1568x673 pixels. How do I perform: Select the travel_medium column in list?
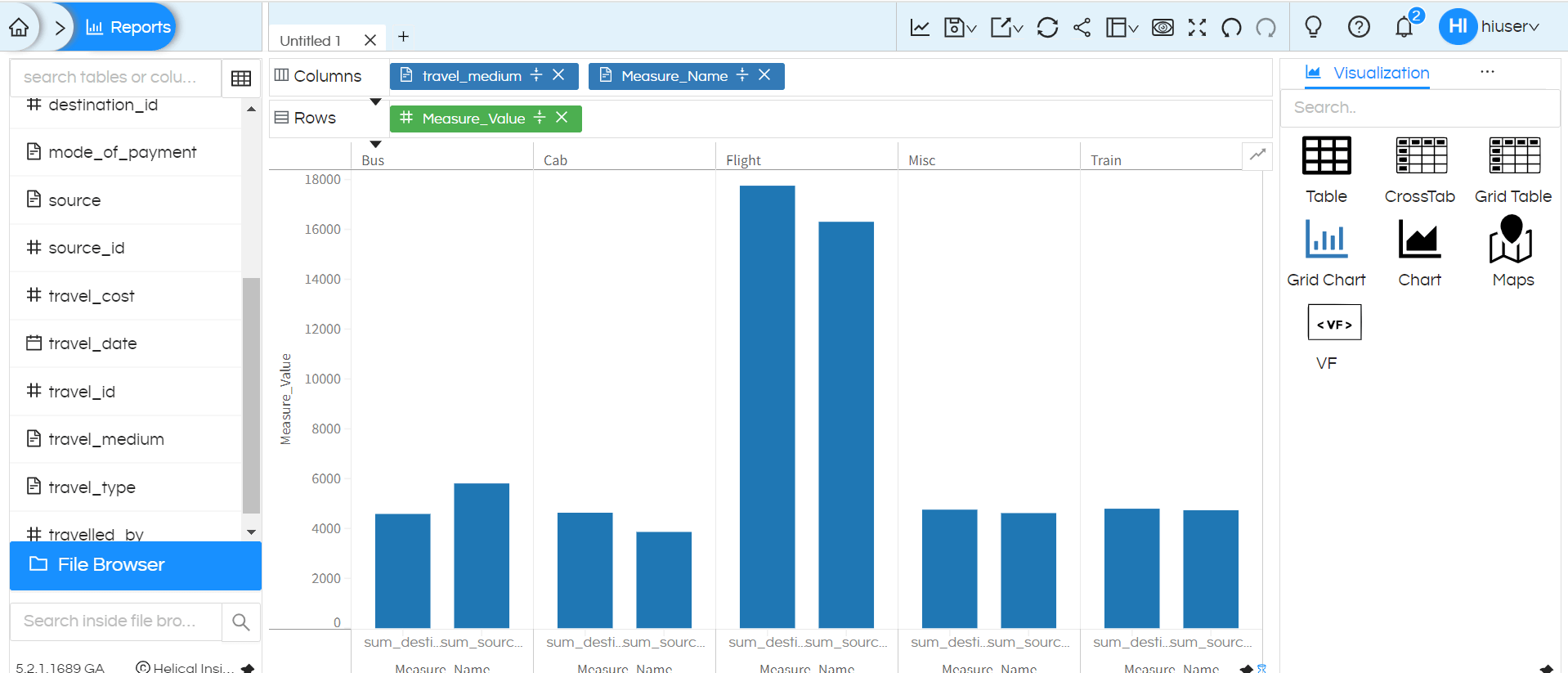105,439
